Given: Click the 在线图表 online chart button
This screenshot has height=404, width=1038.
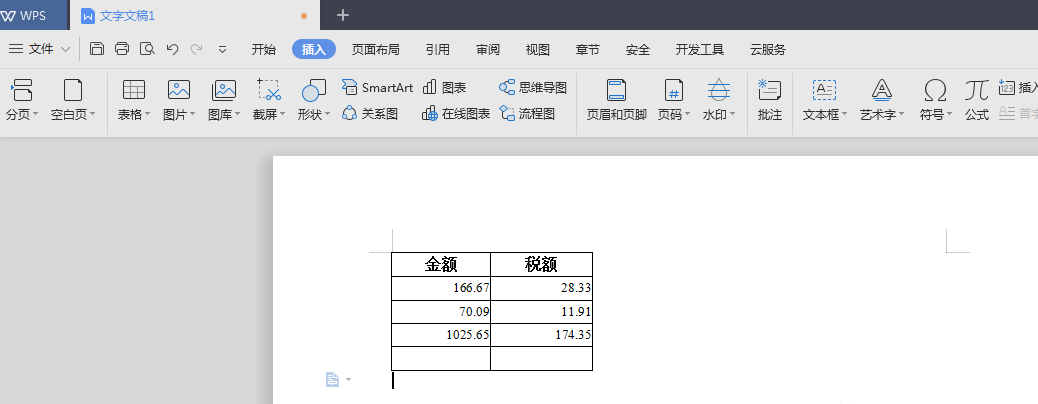Looking at the screenshot, I should (456, 114).
